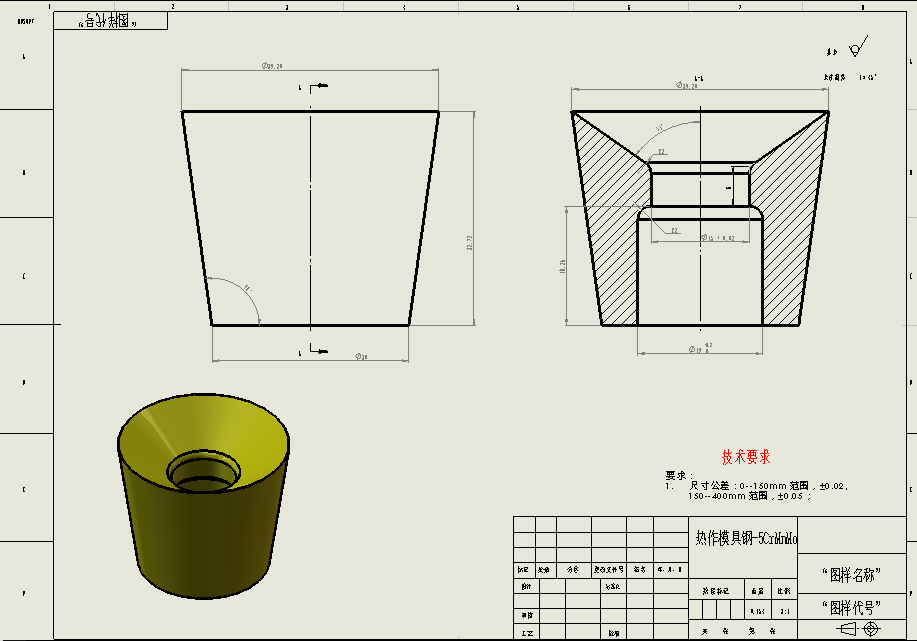
Task: Select the upper R2 fillet callout in section view
Action: [661, 151]
